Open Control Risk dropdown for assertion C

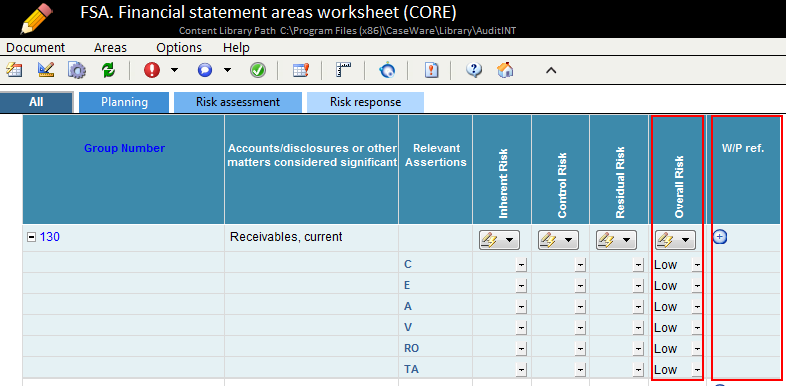[x=580, y=265]
